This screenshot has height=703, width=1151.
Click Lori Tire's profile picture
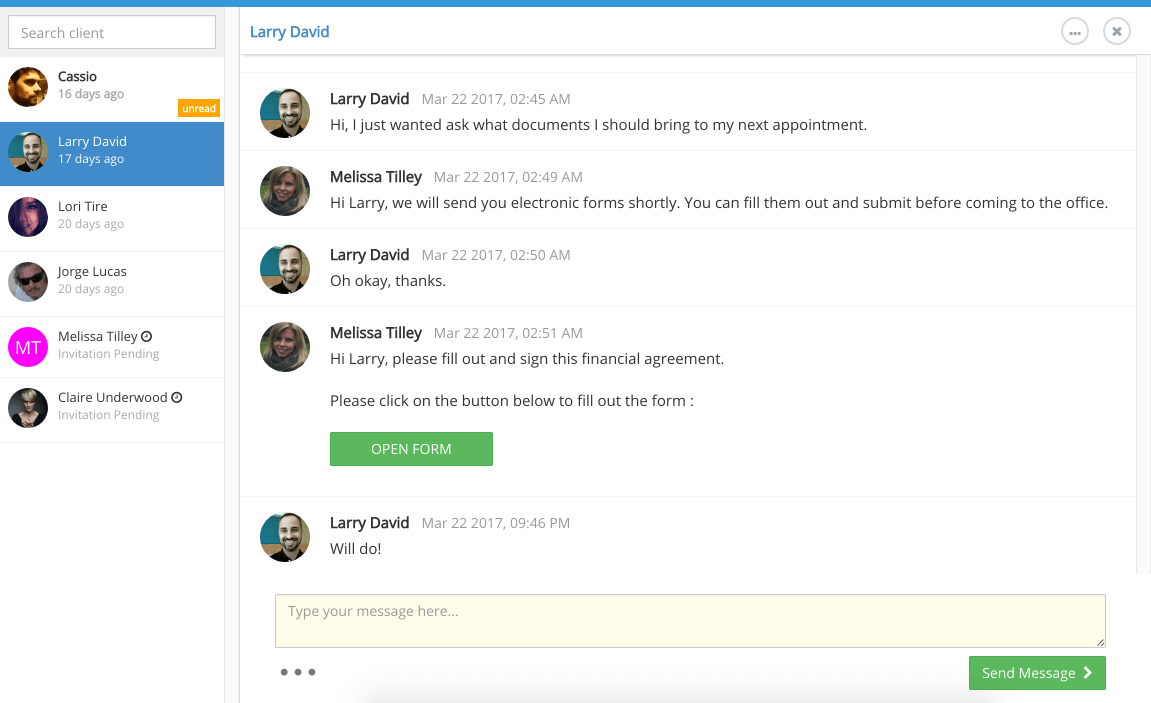tap(28, 217)
